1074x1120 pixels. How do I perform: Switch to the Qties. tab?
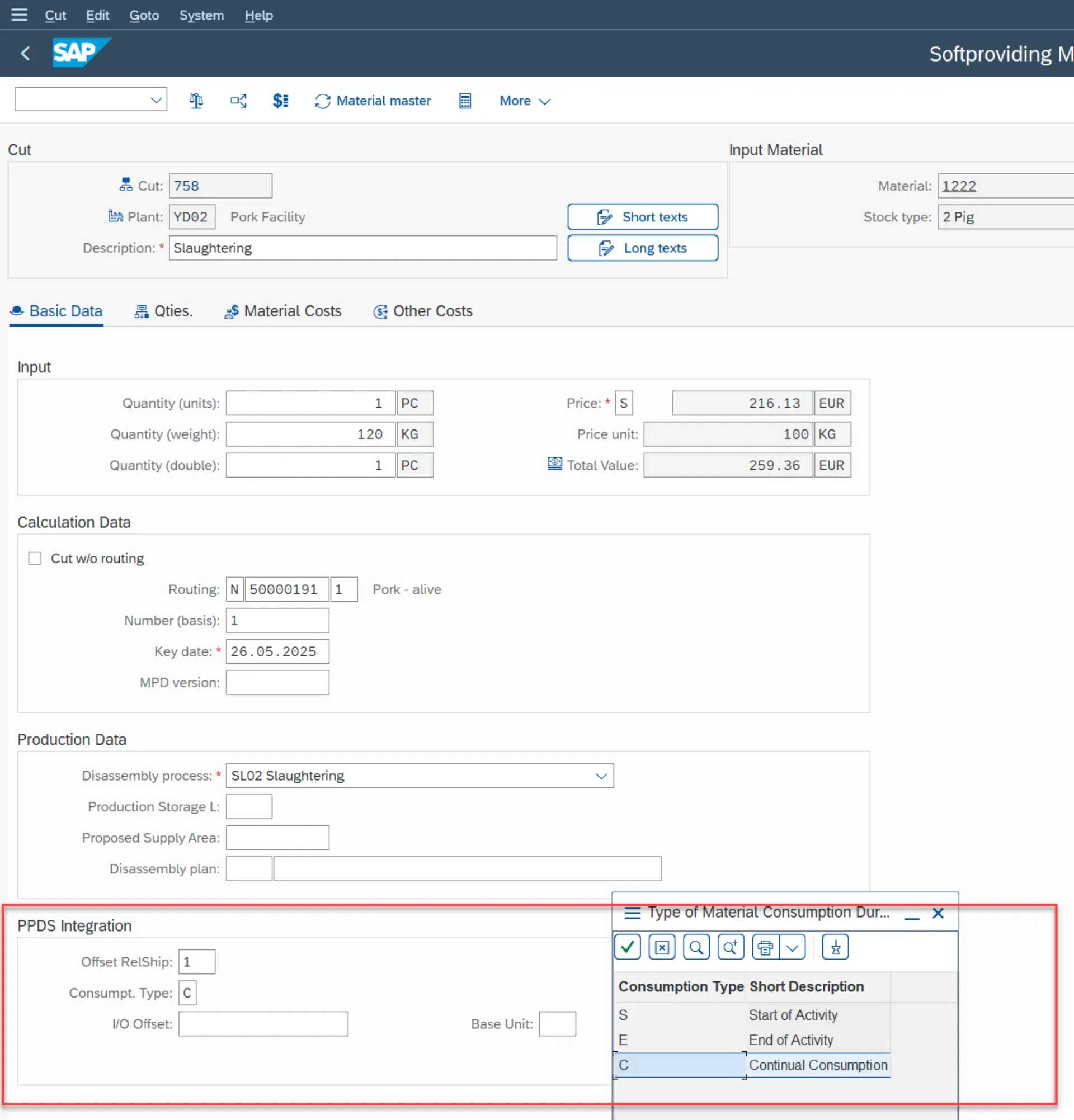tap(163, 311)
